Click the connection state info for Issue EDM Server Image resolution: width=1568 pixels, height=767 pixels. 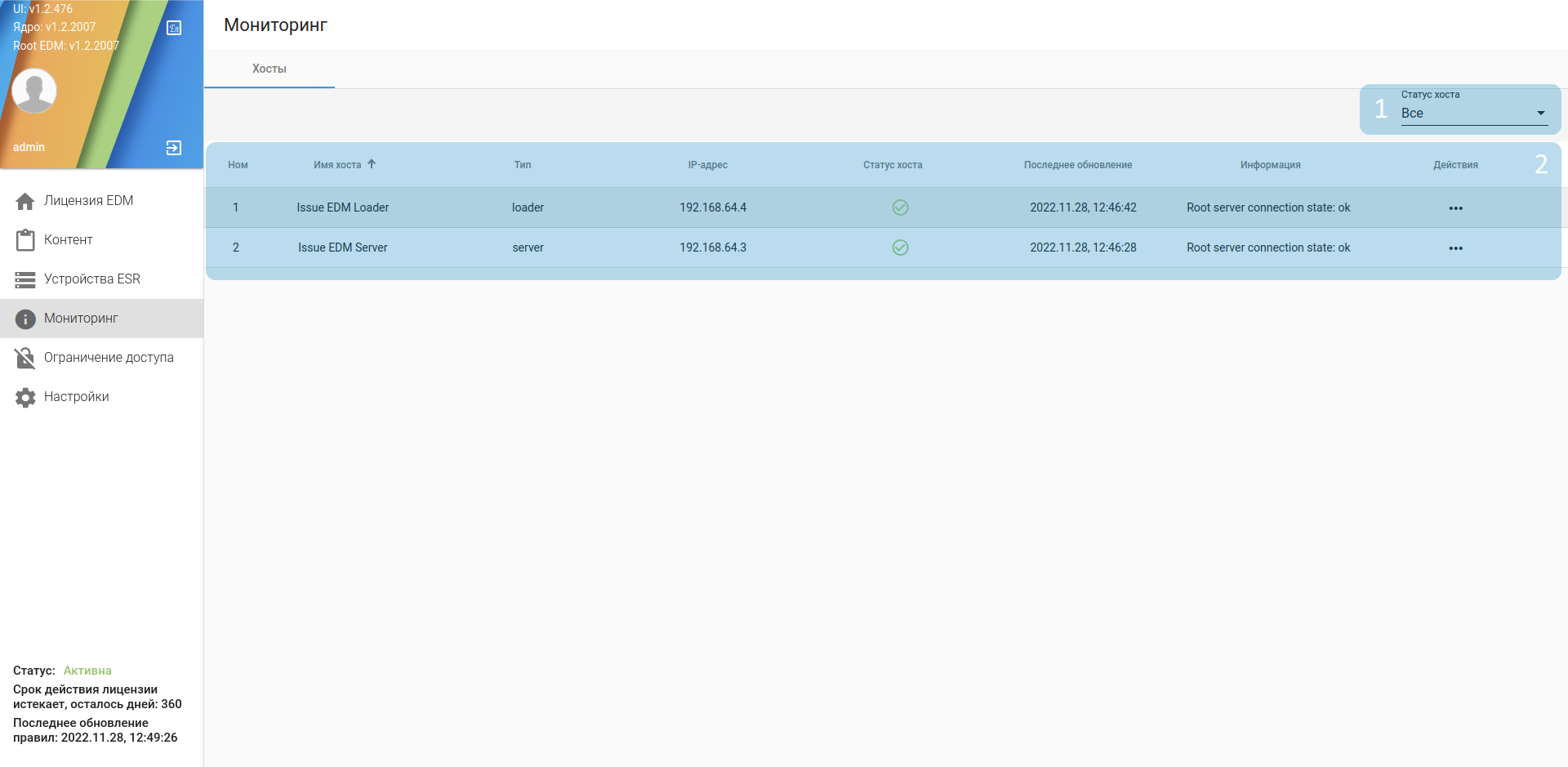[1268, 247]
